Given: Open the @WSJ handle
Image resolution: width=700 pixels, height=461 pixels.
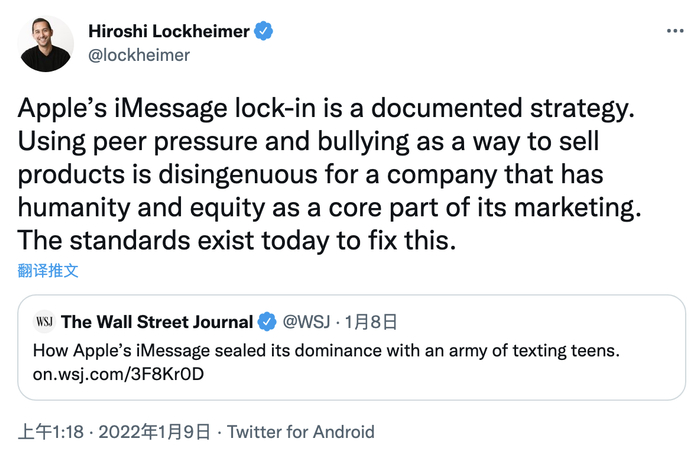Looking at the screenshot, I should (305, 322).
